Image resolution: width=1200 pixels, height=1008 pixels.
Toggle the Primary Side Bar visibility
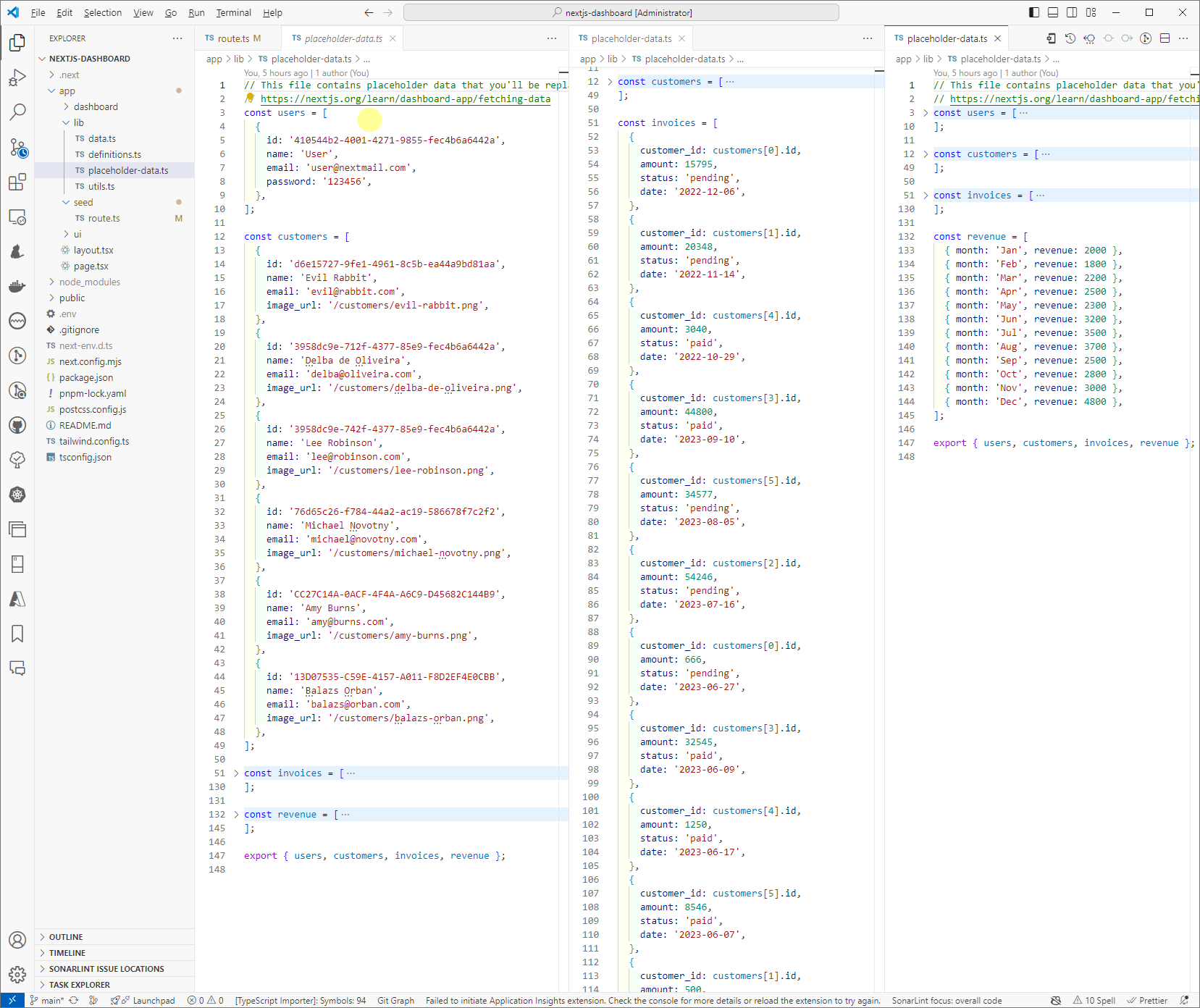tap(1033, 12)
